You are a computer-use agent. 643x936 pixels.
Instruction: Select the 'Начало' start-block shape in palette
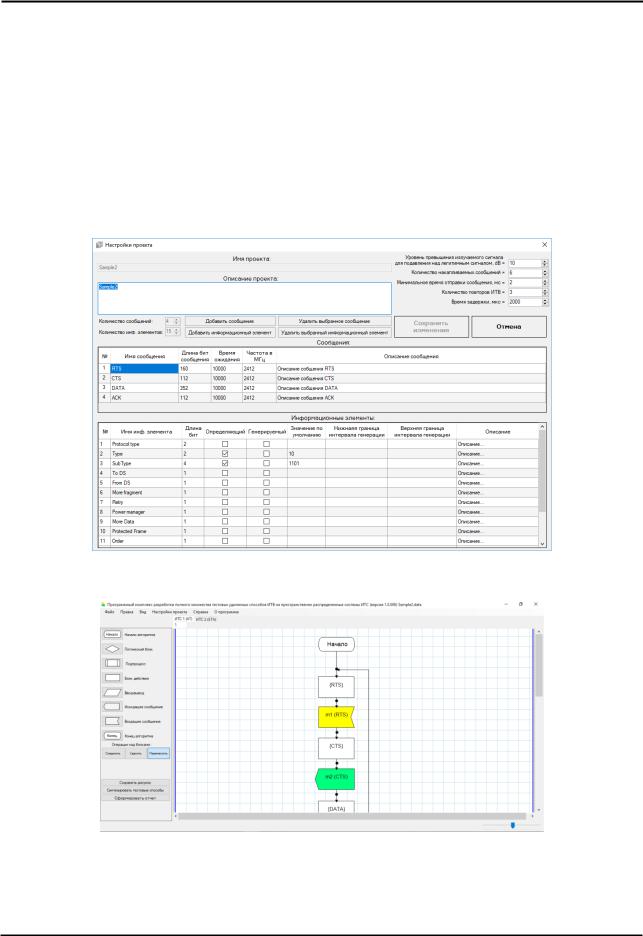tap(112, 634)
